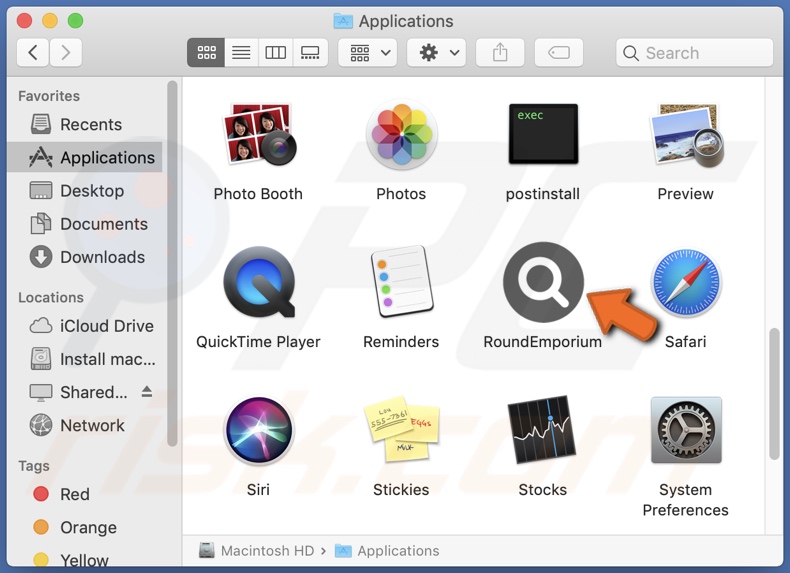790x573 pixels.
Task: Click the Search field
Action: (x=694, y=52)
